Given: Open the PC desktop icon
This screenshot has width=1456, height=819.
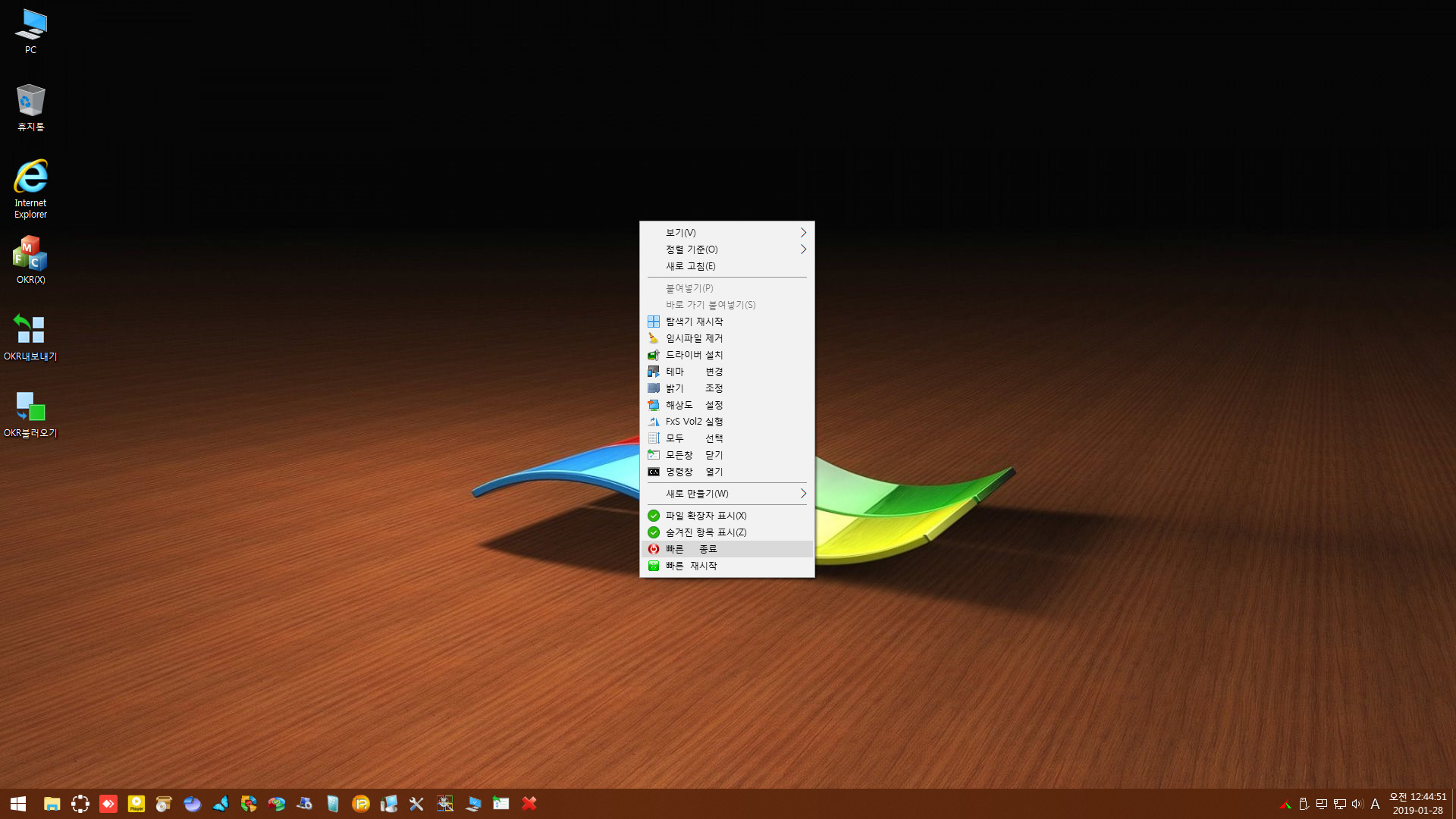Looking at the screenshot, I should click(x=30, y=32).
